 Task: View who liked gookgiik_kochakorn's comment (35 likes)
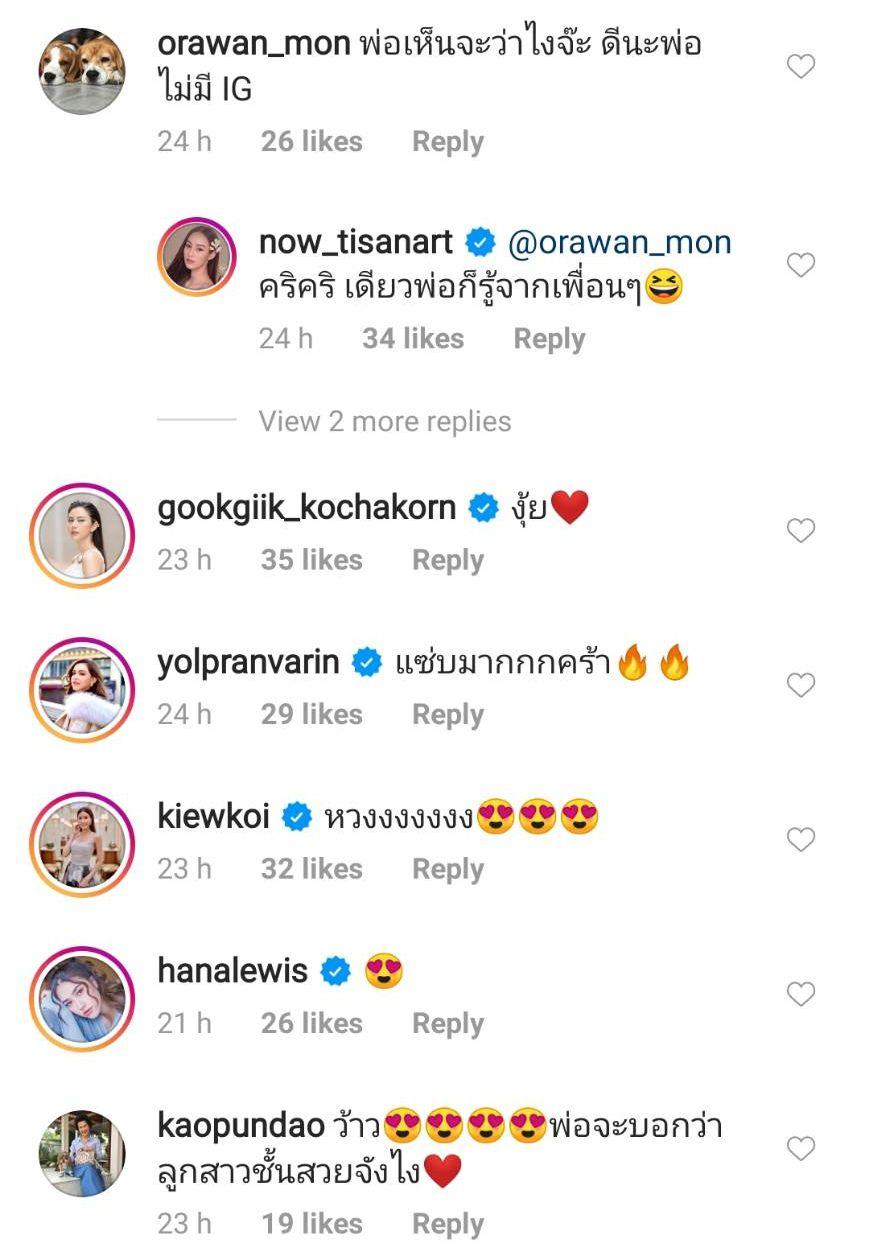pos(311,560)
